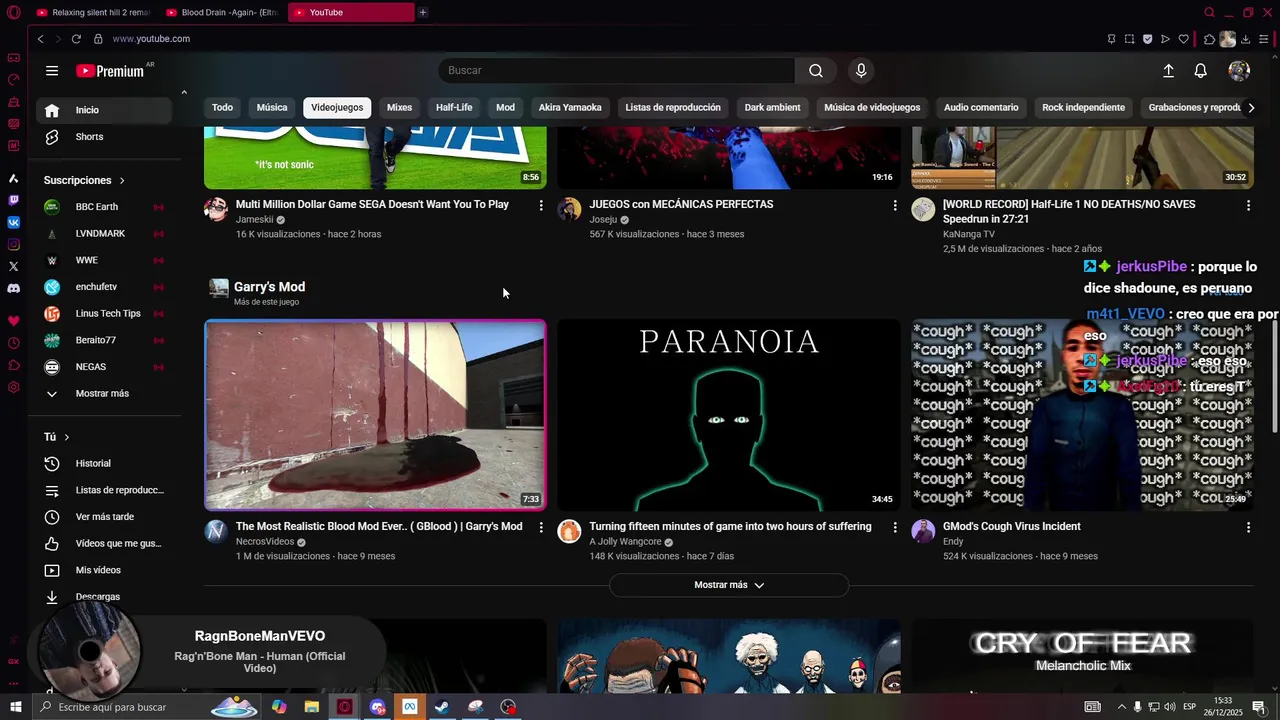Open the browser extensions cube icon
This screenshot has width=1280, height=720.
click(x=1209, y=39)
